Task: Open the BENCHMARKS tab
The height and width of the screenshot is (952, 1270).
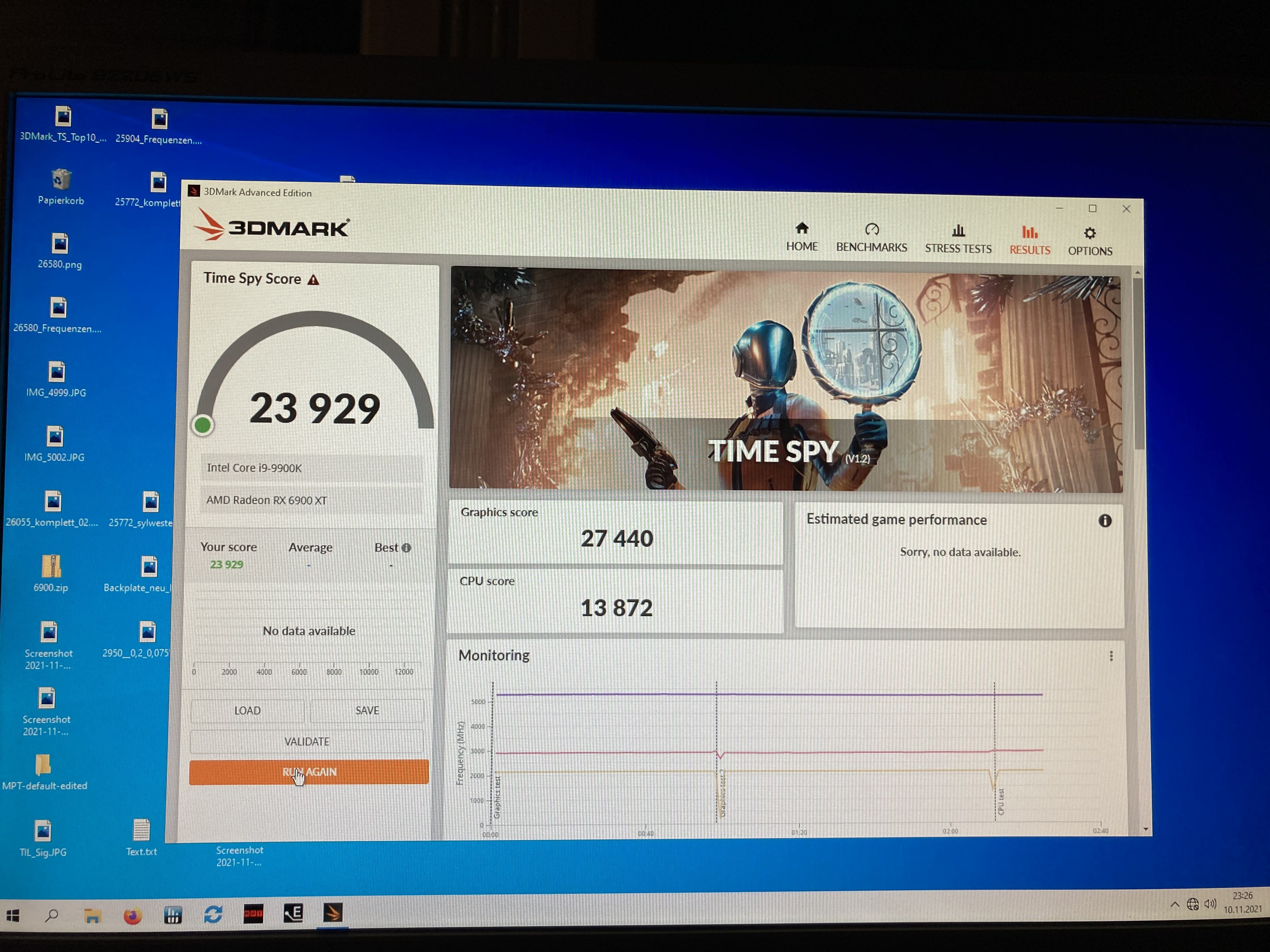Action: click(x=871, y=238)
